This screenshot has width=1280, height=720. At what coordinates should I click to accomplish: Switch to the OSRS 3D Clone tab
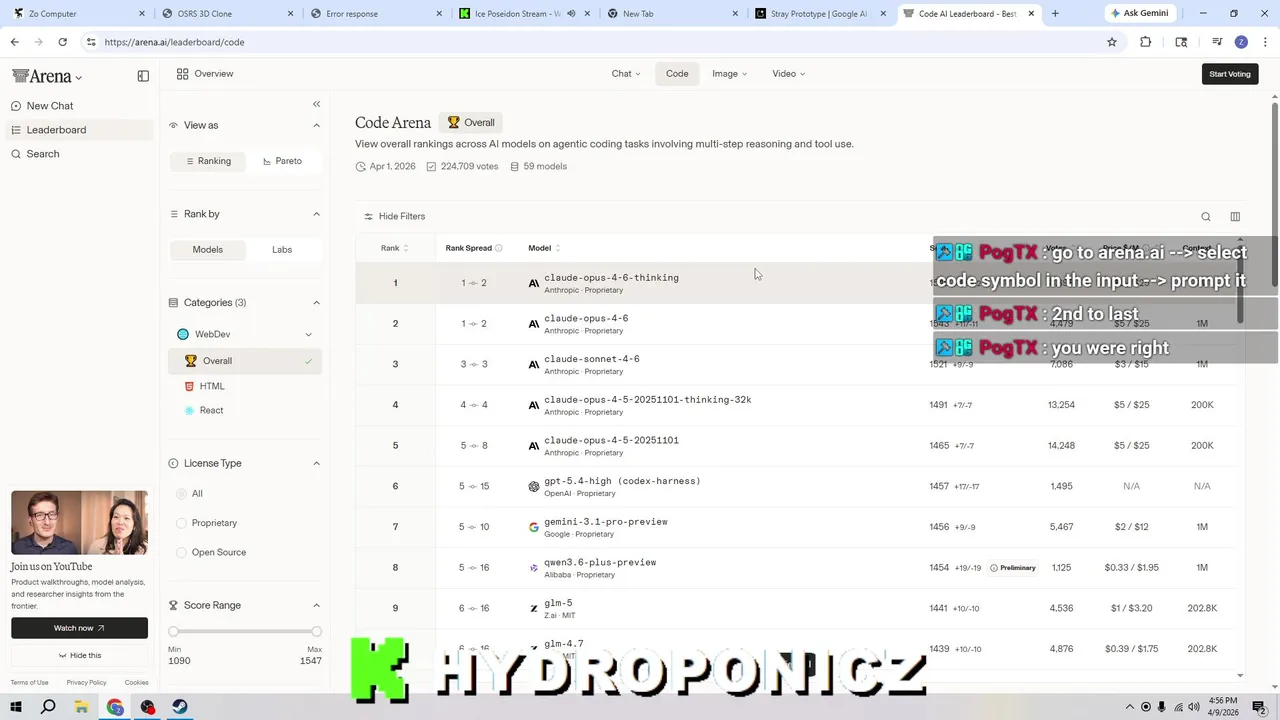click(227, 14)
